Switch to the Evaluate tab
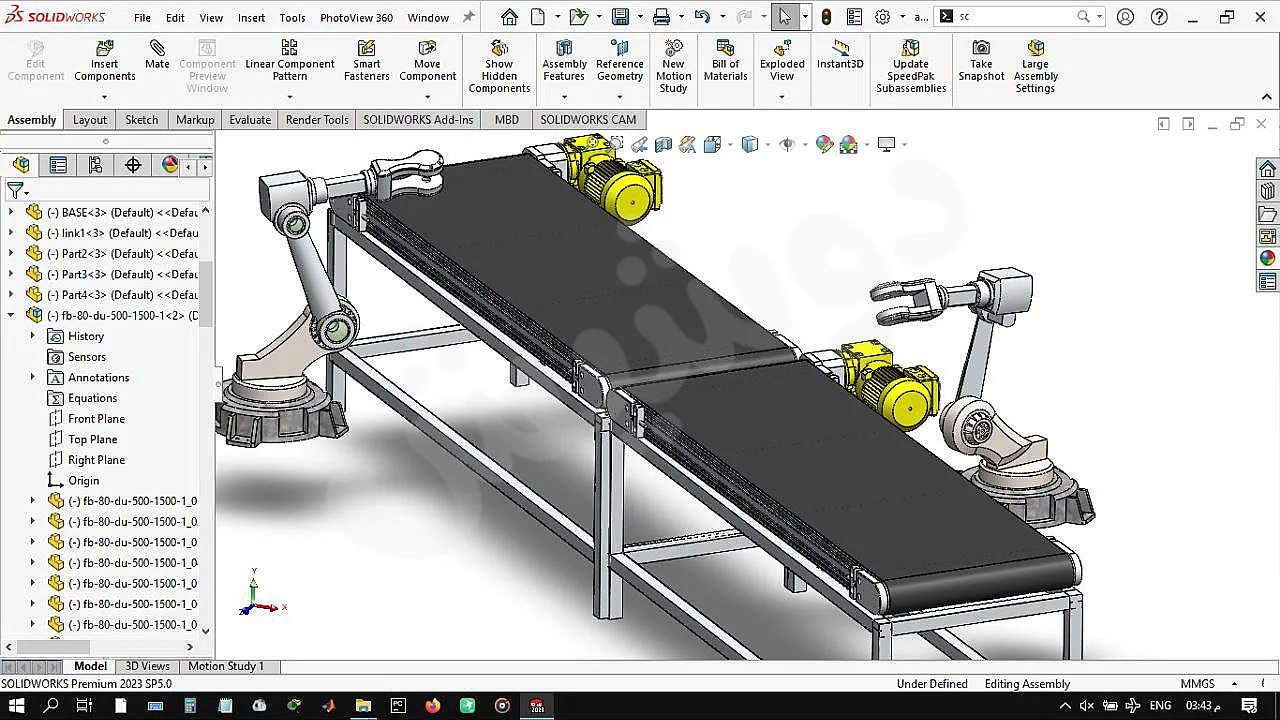Viewport: 1280px width, 720px height. pos(250,120)
